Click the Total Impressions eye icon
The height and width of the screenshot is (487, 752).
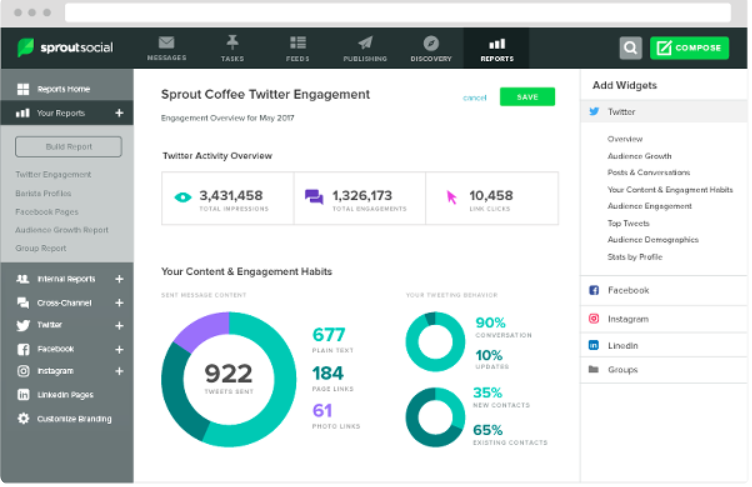click(183, 197)
